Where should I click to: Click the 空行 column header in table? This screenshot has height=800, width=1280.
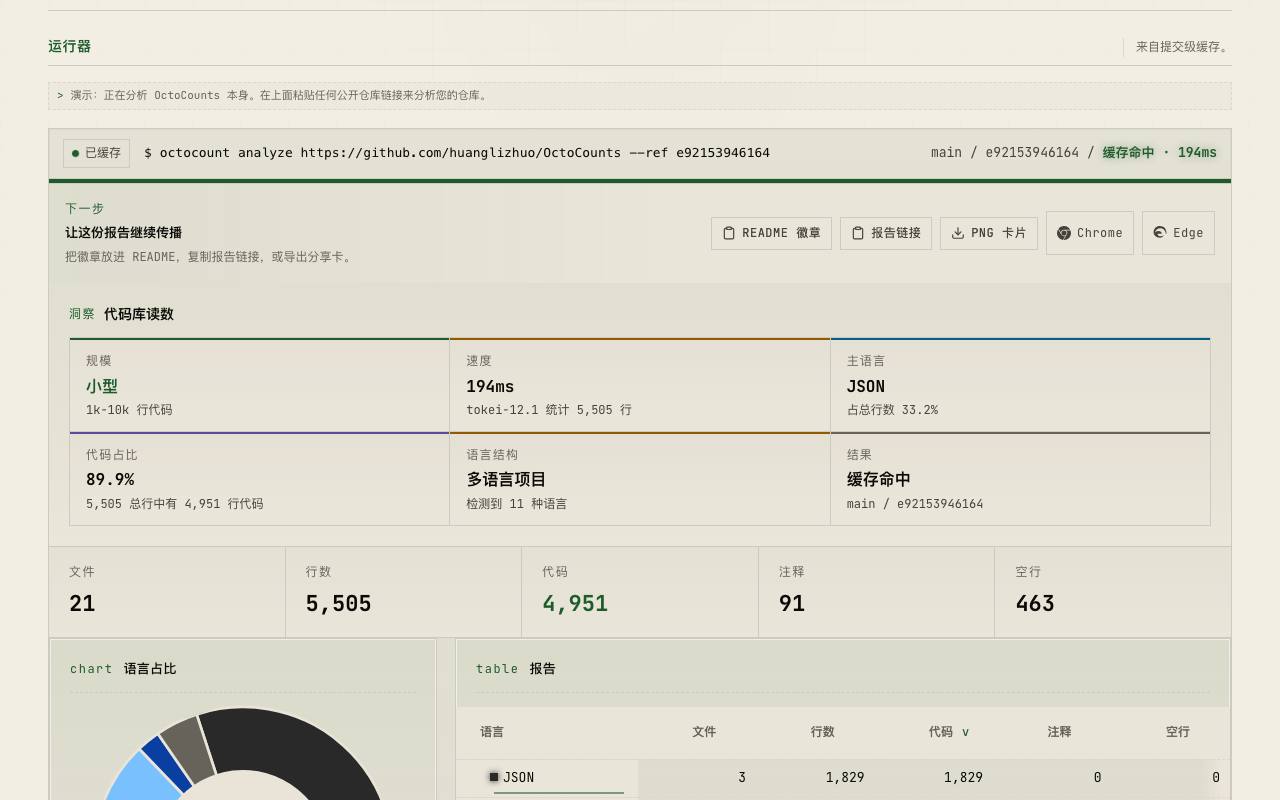(x=1178, y=732)
